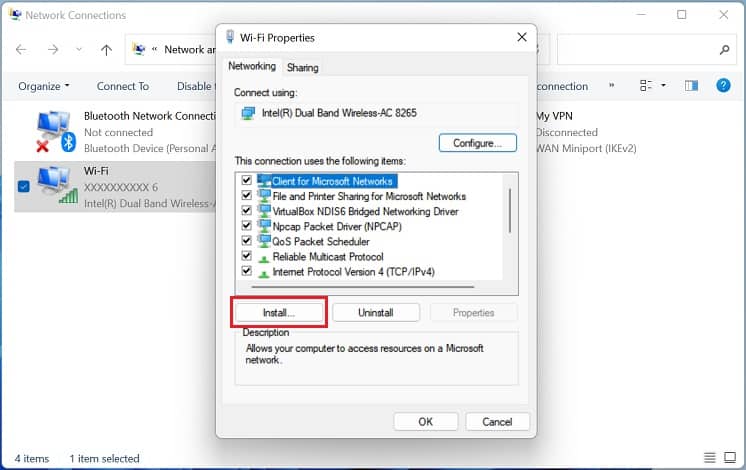Screen dimensions: 746x470
Task: Open Help with the question mark icon
Action: (723, 86)
